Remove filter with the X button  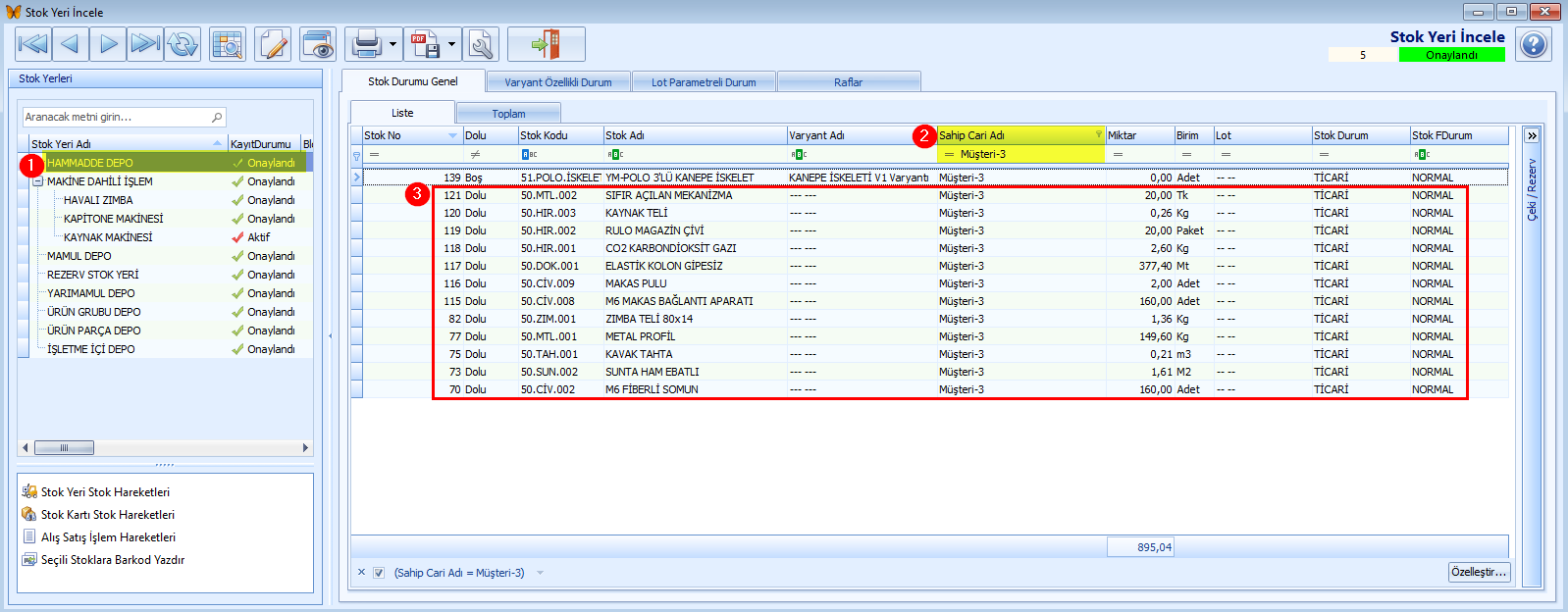pos(361,573)
